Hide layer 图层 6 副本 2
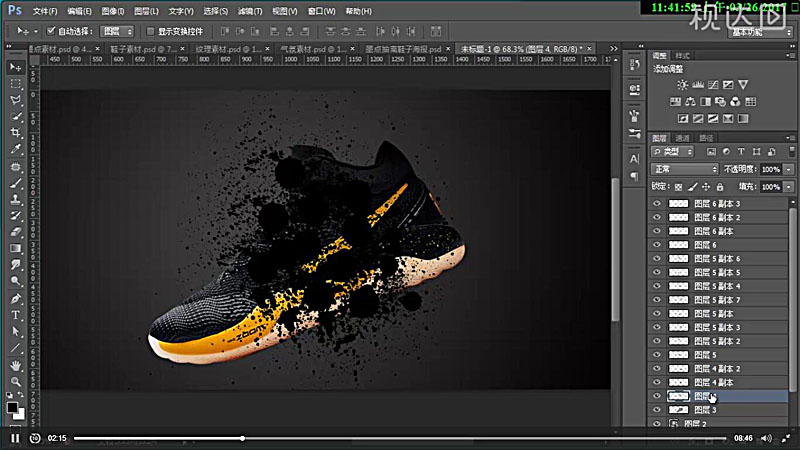This screenshot has height=450, width=800. click(657, 217)
